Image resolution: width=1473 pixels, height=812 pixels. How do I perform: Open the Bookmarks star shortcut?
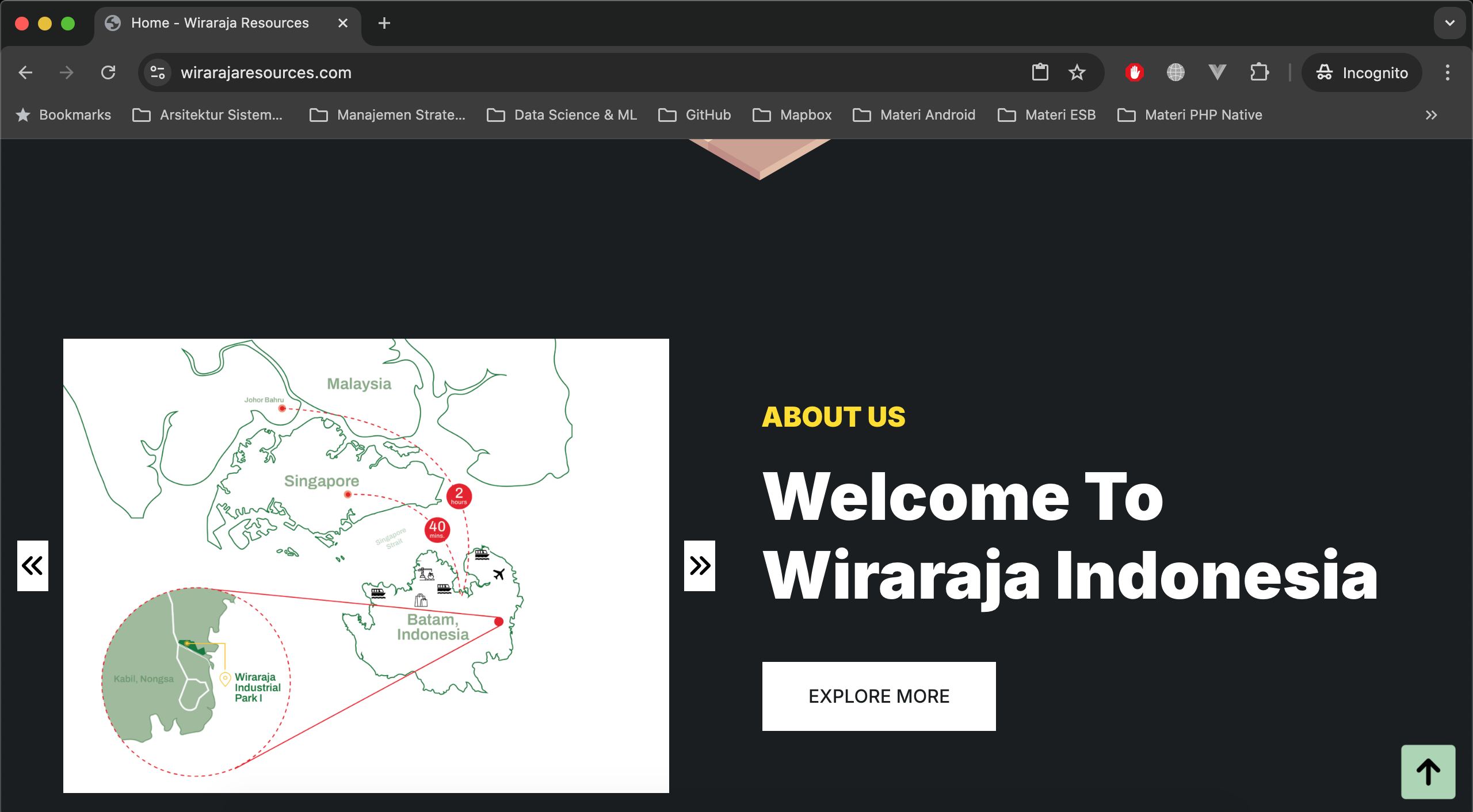(x=63, y=115)
